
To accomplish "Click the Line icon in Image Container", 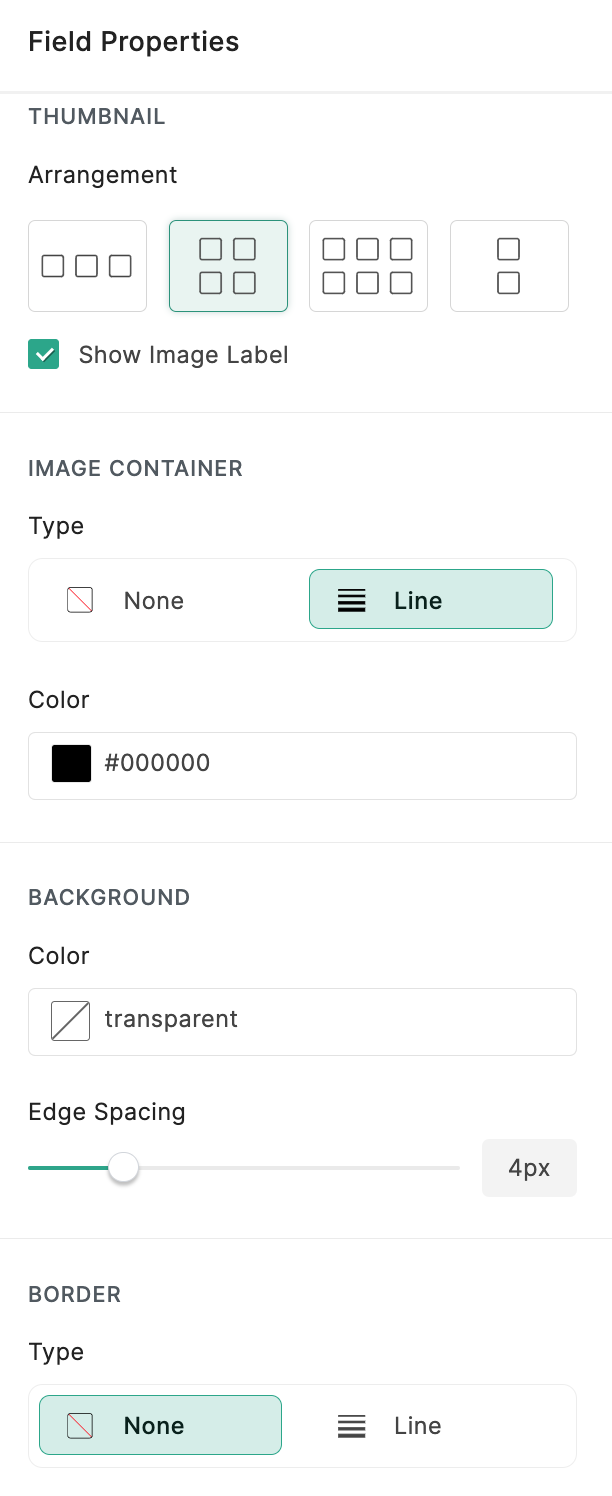I will tap(351, 601).
